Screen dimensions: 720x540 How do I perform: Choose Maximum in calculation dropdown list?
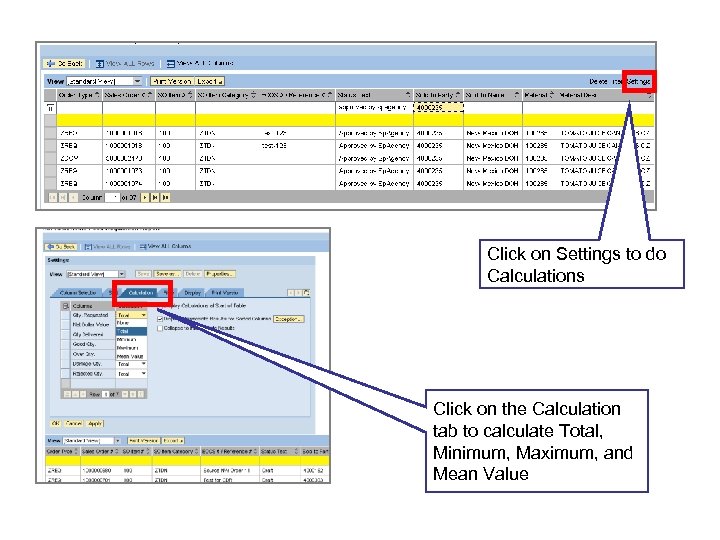pos(131,348)
